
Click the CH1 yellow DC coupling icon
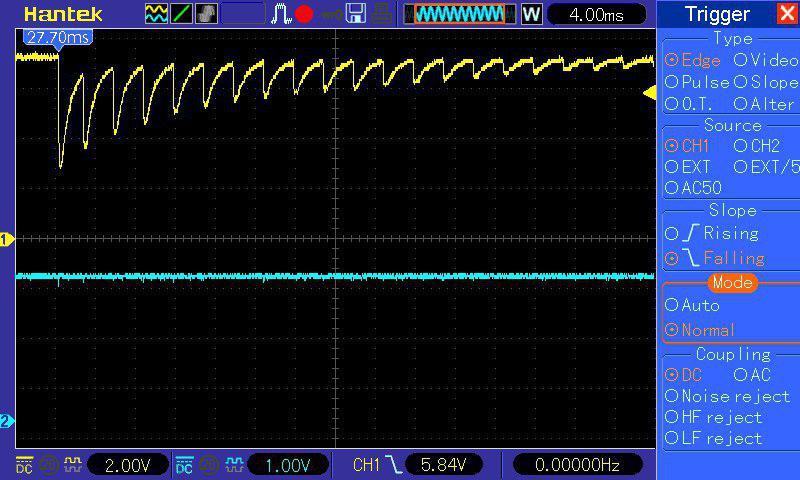pos(24,464)
